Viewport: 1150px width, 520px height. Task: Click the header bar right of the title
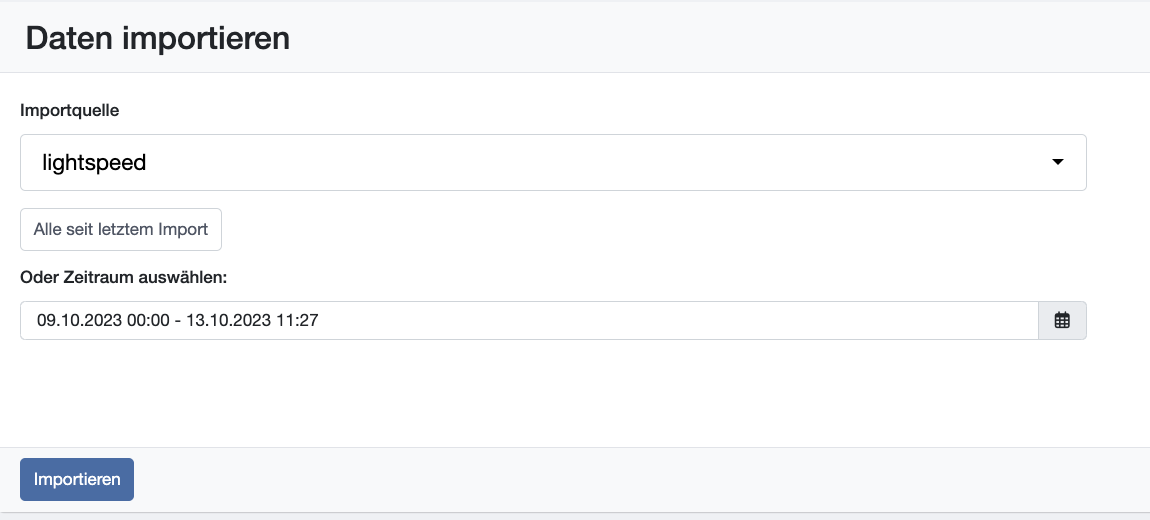(719, 38)
